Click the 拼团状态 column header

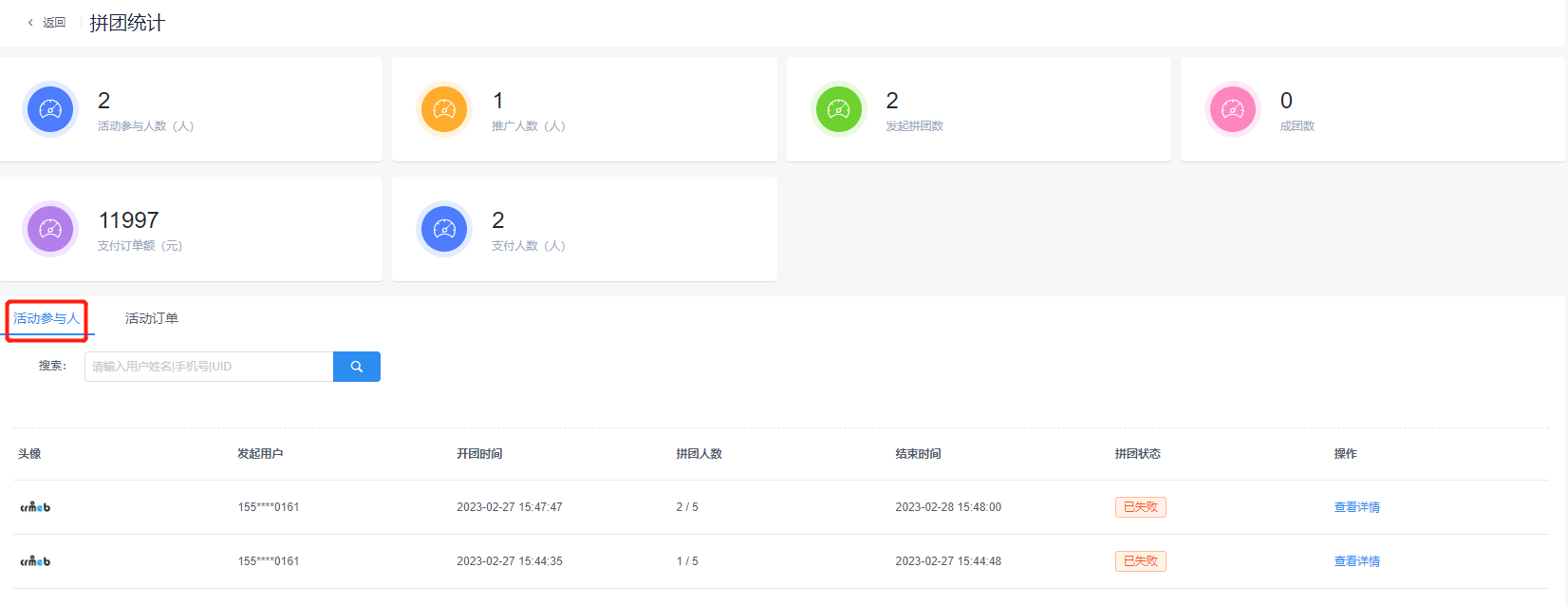coord(1137,454)
